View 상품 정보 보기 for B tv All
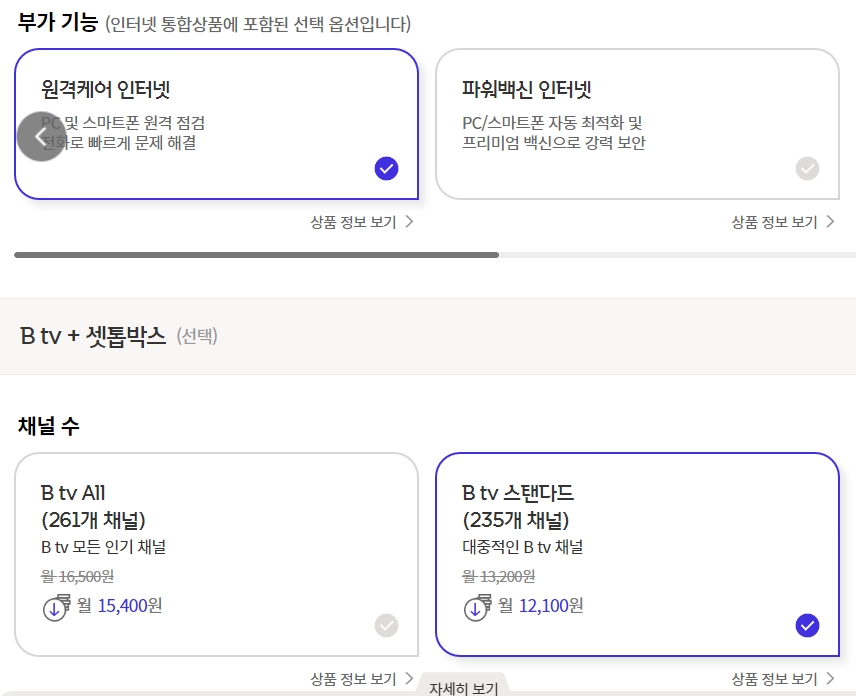Screen dimensions: 856x696 (362, 679)
